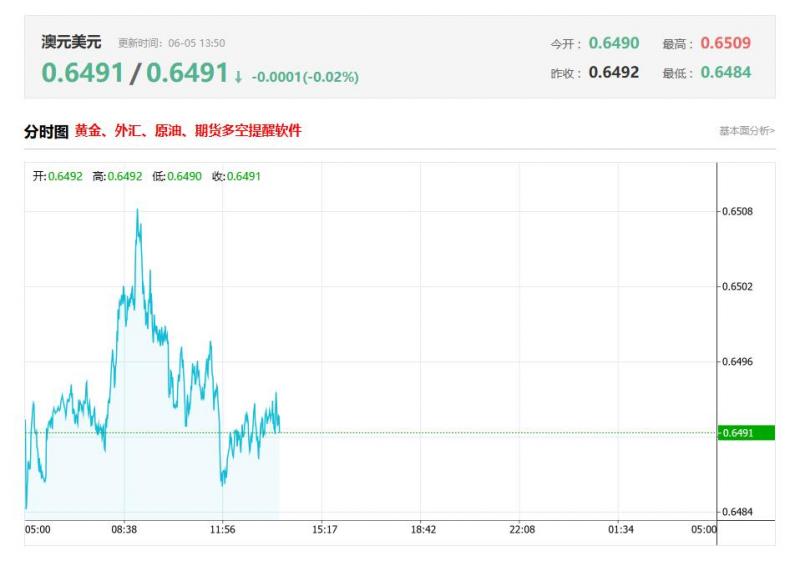Select the chart 收 value 0.6491
800x566 pixels.
coord(243,177)
